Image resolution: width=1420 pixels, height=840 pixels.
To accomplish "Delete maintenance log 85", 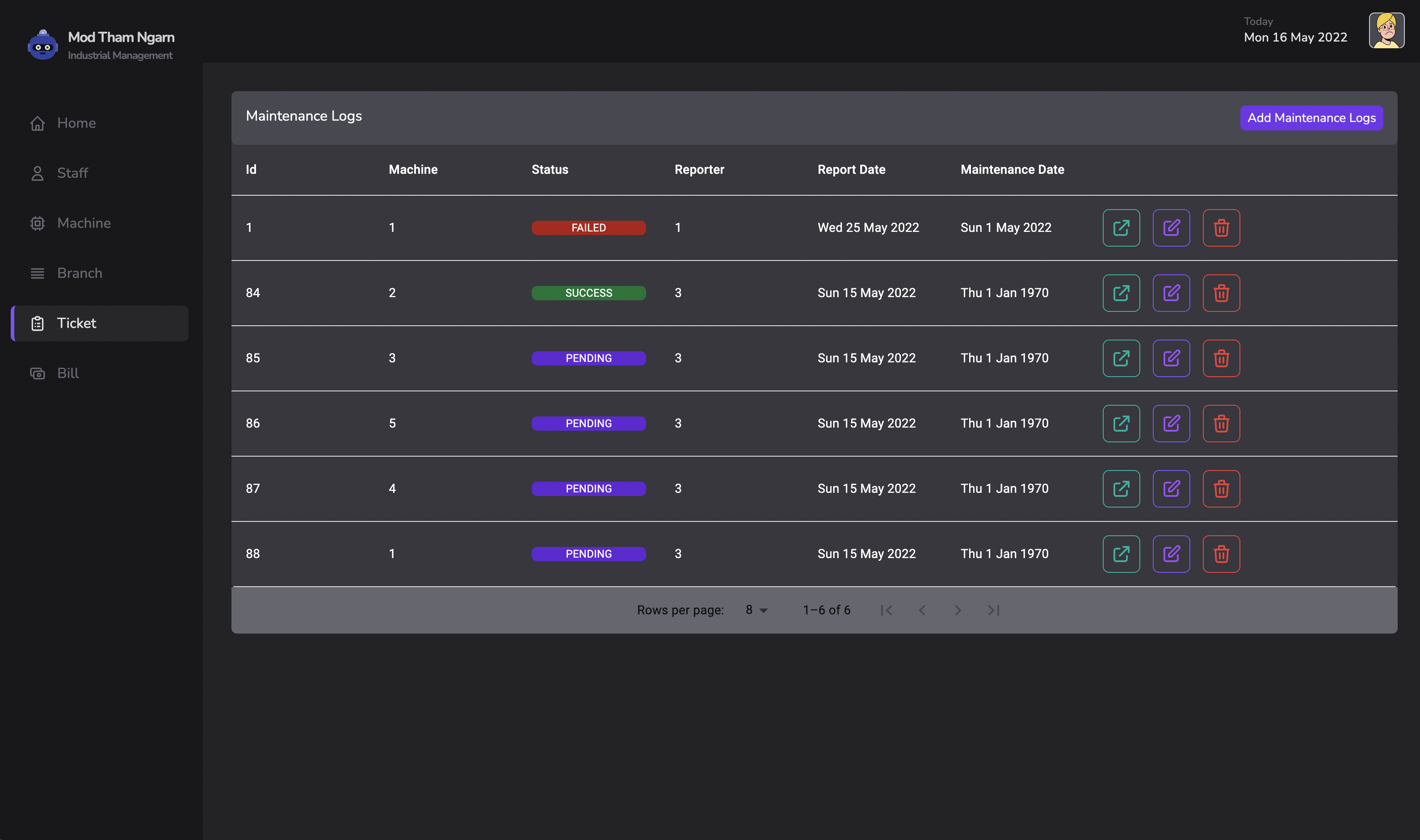I will click(1221, 358).
